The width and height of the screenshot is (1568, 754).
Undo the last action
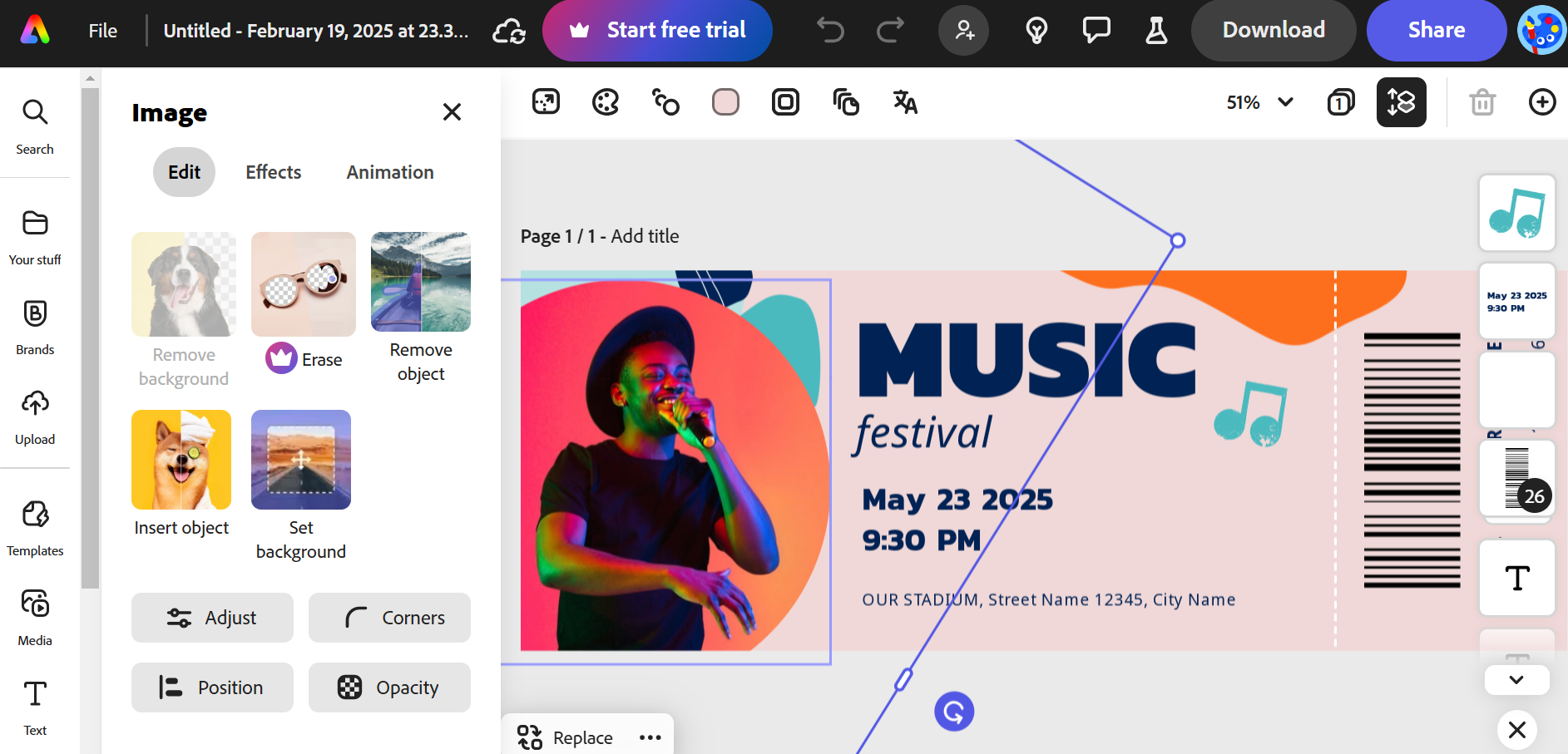829,30
